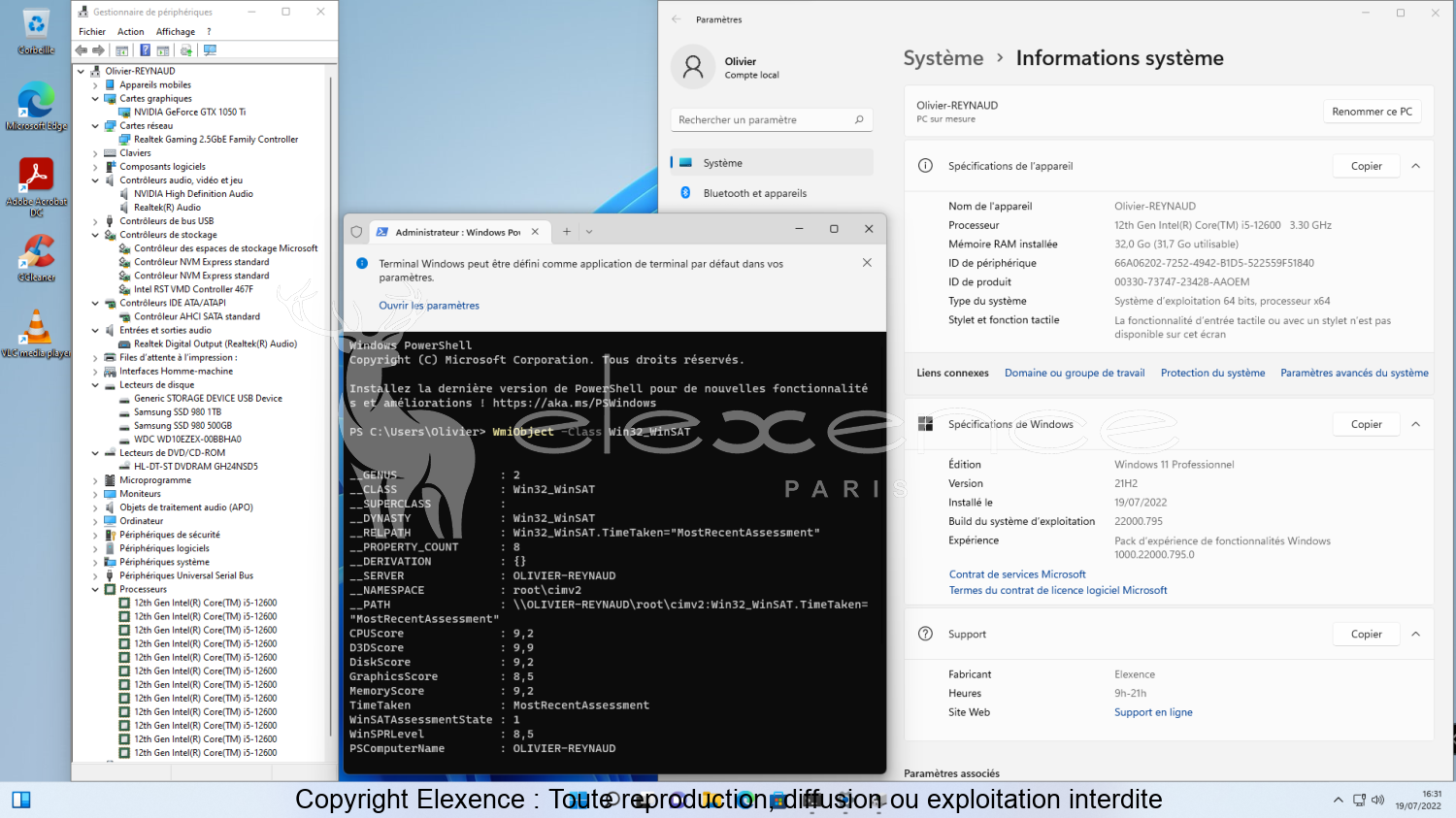
Task: Collapse the Olivier-REYNAUD root node in Device Manager
Action: (x=81, y=71)
